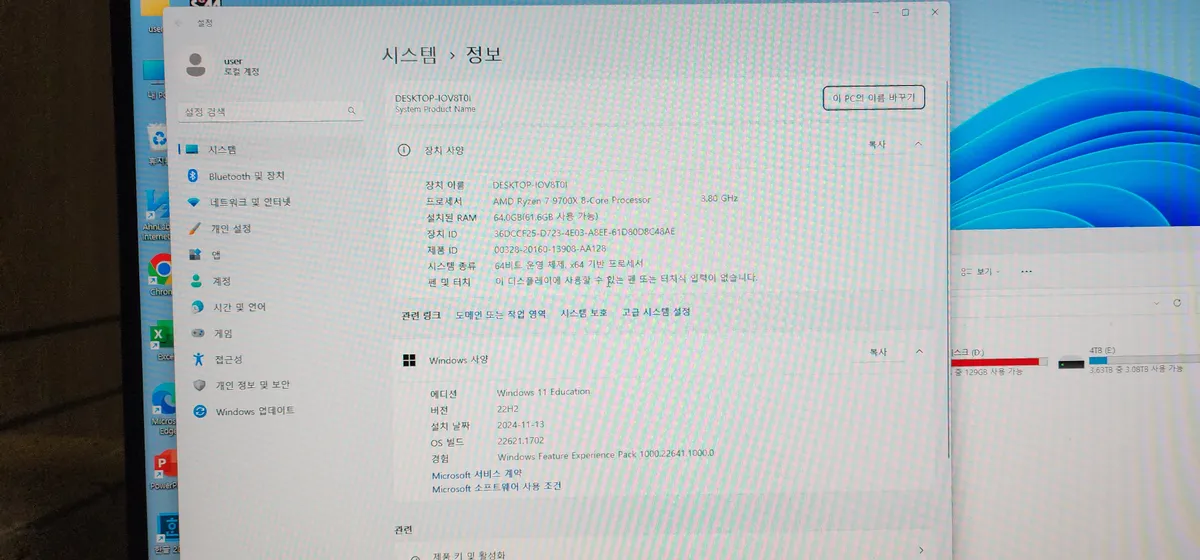Select the 설치된 RAM 64.0GB value
This screenshot has height=560, width=1200.
546,216
